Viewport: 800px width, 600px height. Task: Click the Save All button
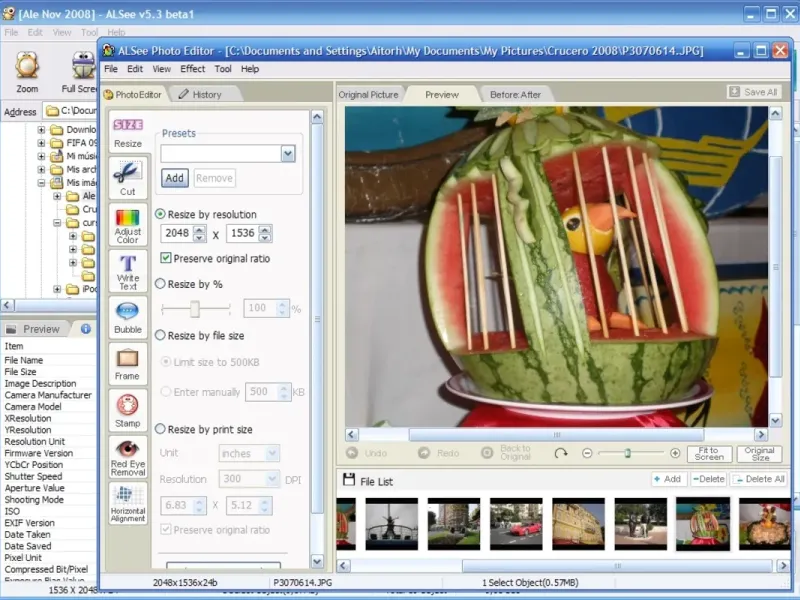[754, 92]
